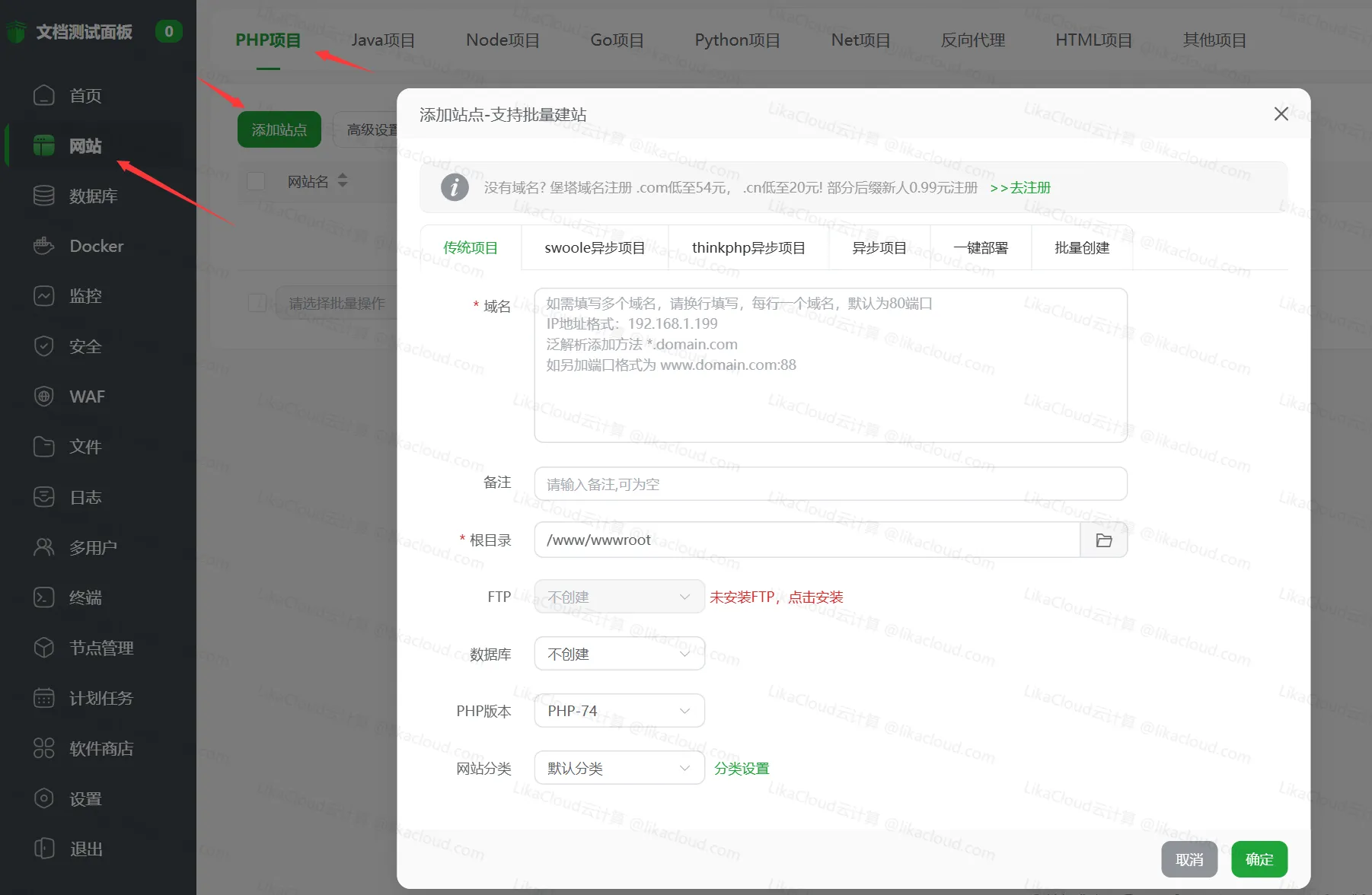Click the folder browse icon beside 根目录
Image resolution: width=1372 pixels, height=895 pixels.
(1103, 540)
